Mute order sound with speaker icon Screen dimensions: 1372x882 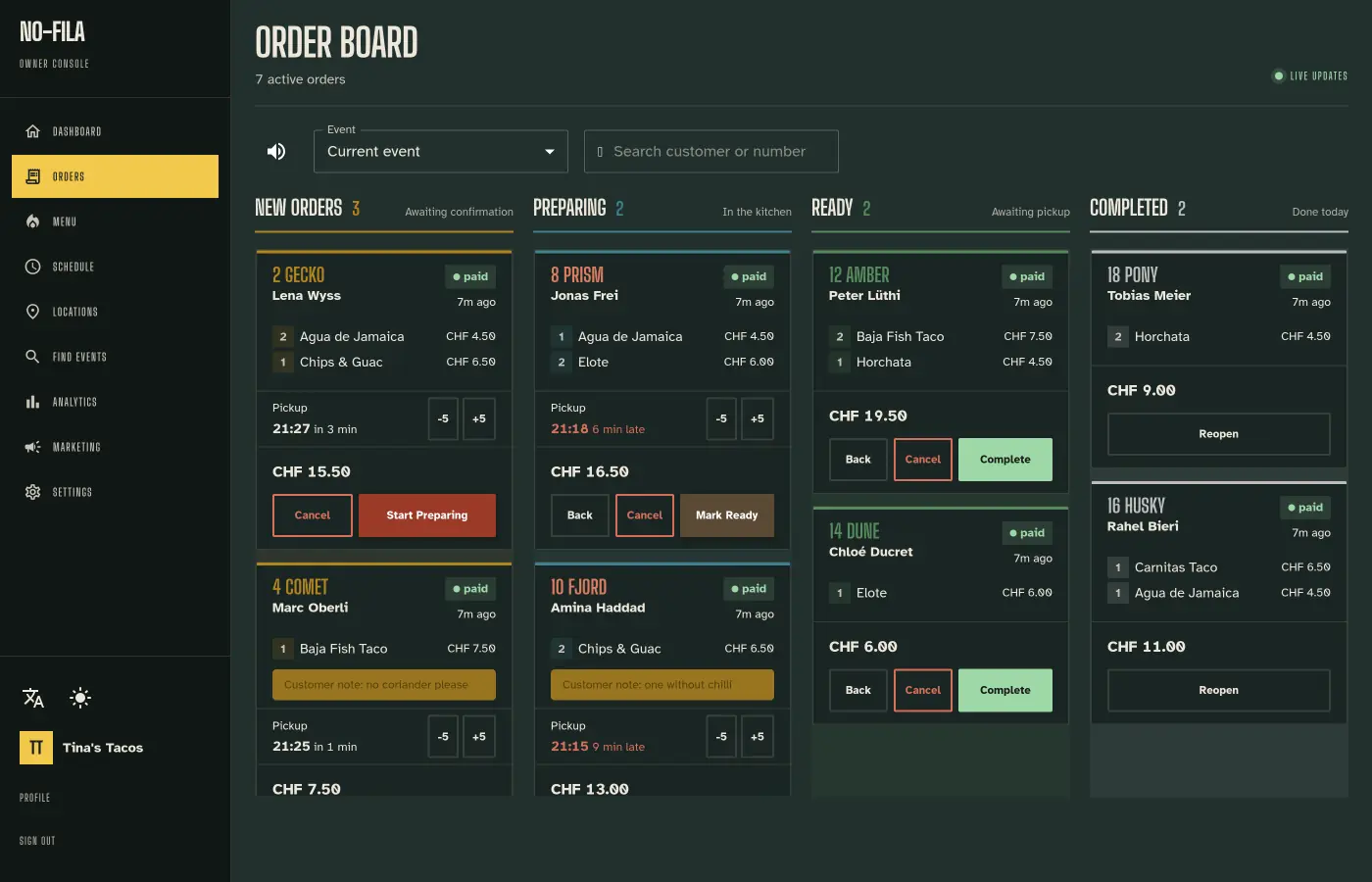tap(276, 151)
